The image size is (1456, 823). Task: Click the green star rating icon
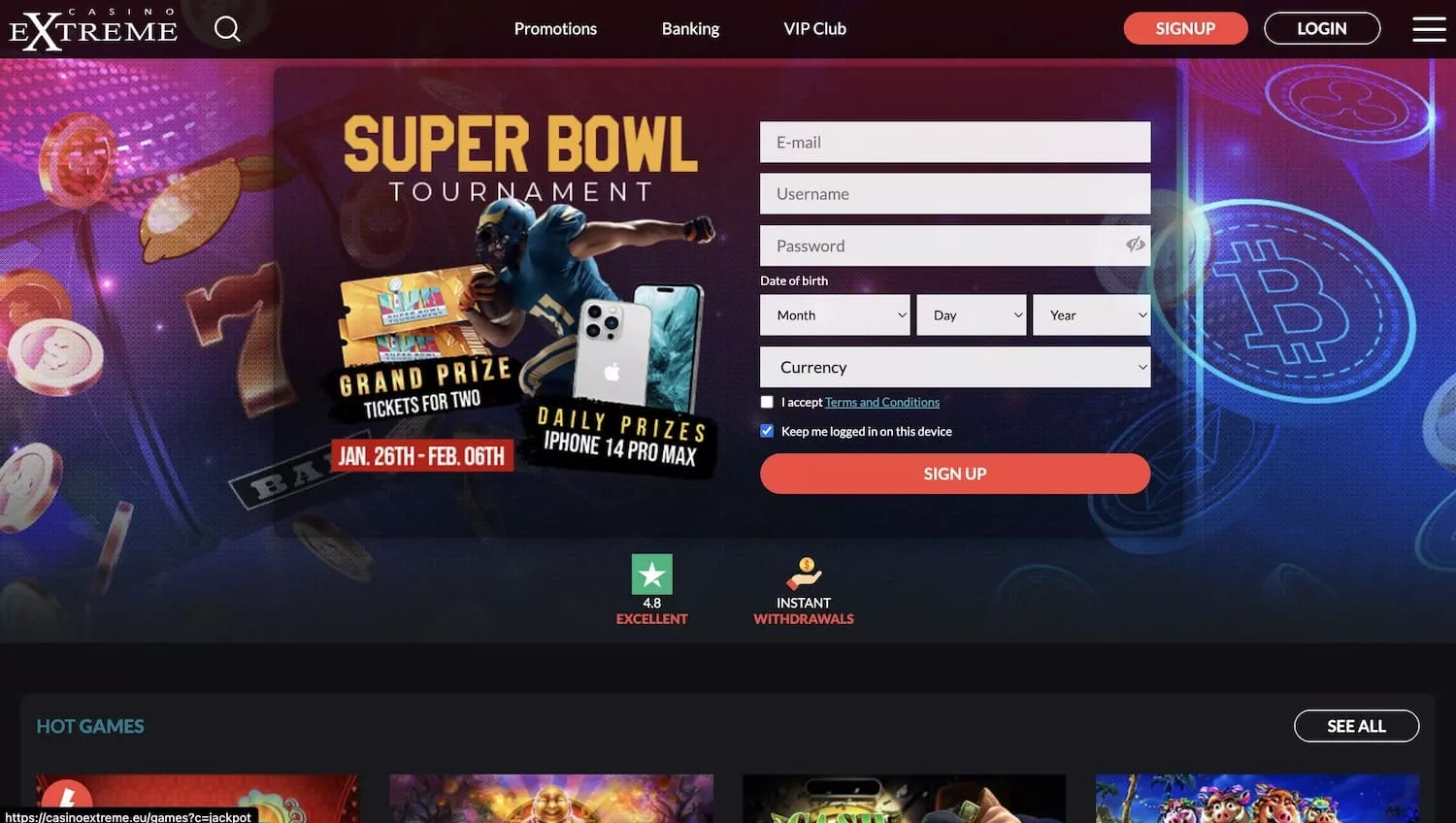(x=651, y=575)
